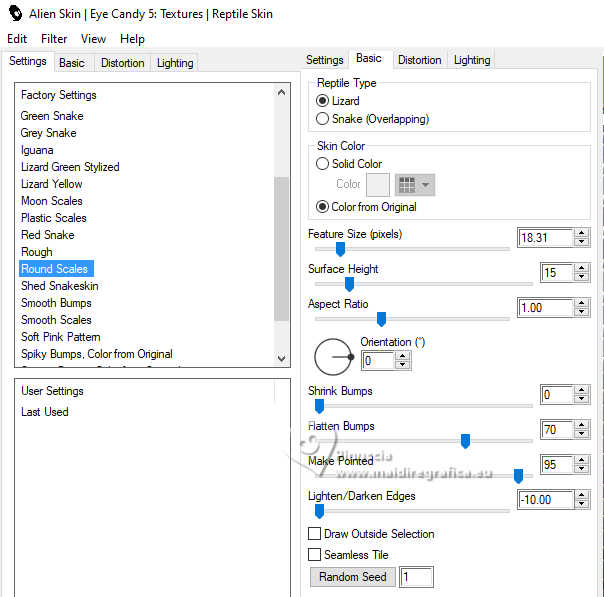This screenshot has height=597, width=604.
Task: Click the settings list scroll up arrow
Action: click(282, 92)
